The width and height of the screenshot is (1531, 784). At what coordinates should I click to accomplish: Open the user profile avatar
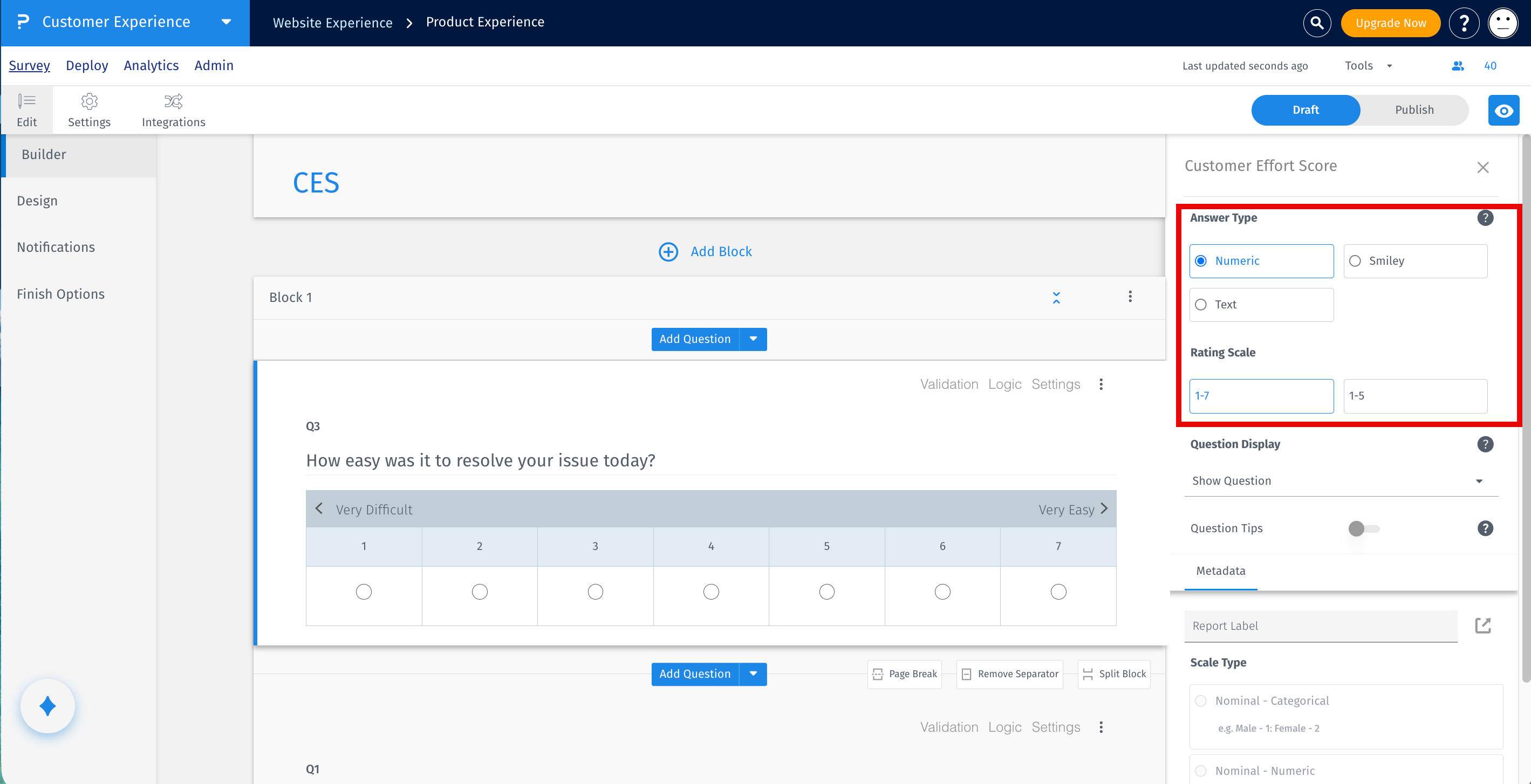click(1503, 23)
